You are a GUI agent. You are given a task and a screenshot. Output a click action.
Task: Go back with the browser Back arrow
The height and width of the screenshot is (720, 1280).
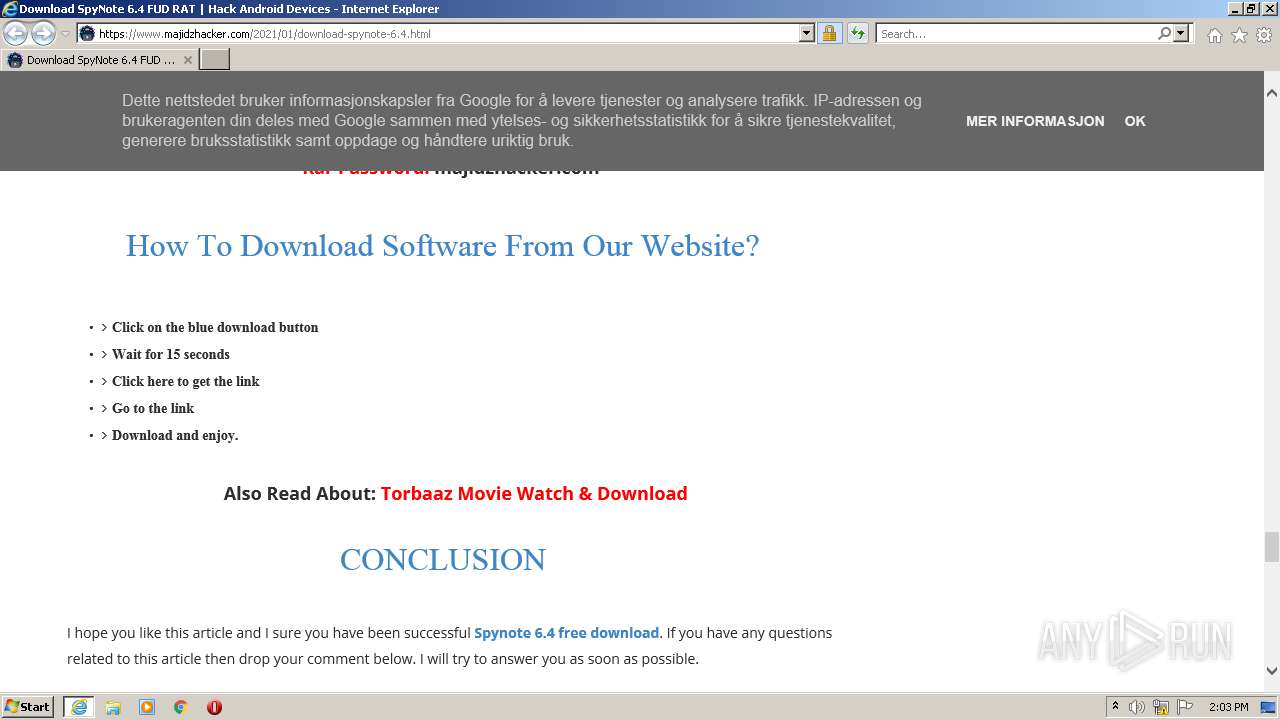tap(15, 33)
